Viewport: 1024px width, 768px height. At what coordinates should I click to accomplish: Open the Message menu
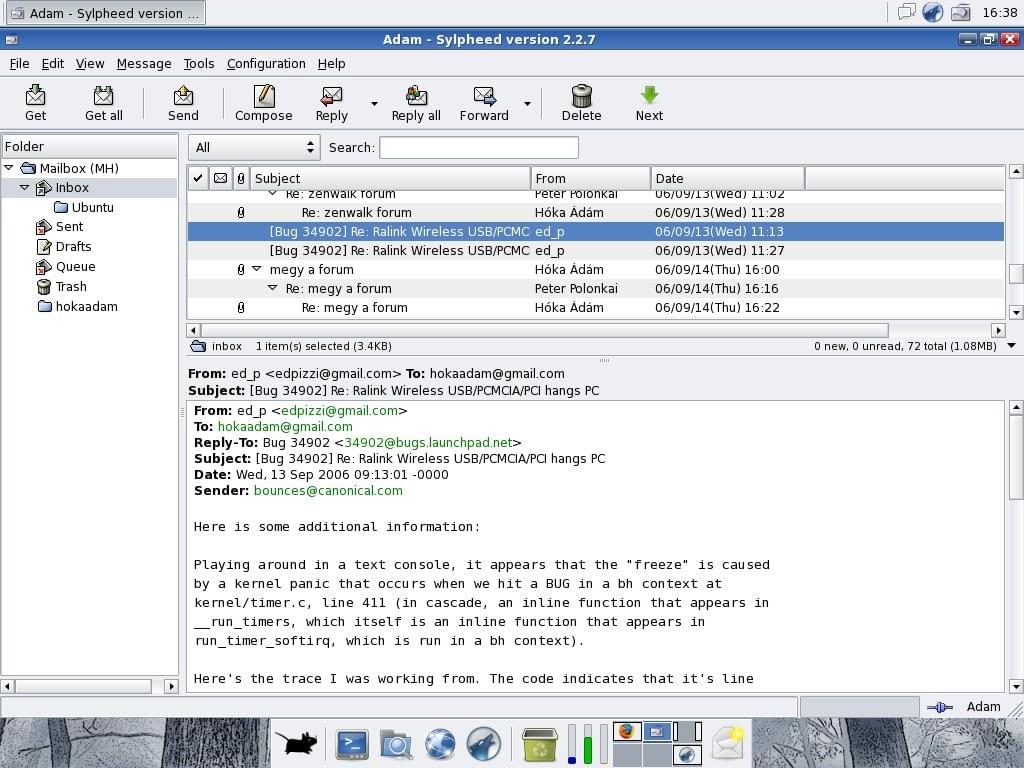pos(144,63)
